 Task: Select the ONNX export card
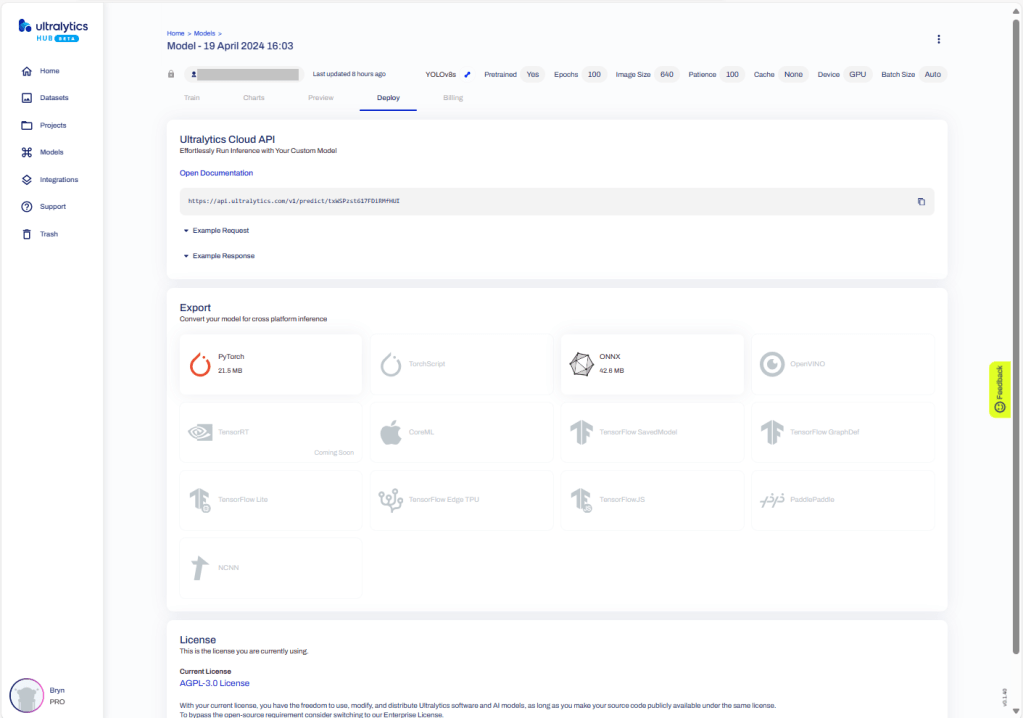pyautogui.click(x=652, y=364)
